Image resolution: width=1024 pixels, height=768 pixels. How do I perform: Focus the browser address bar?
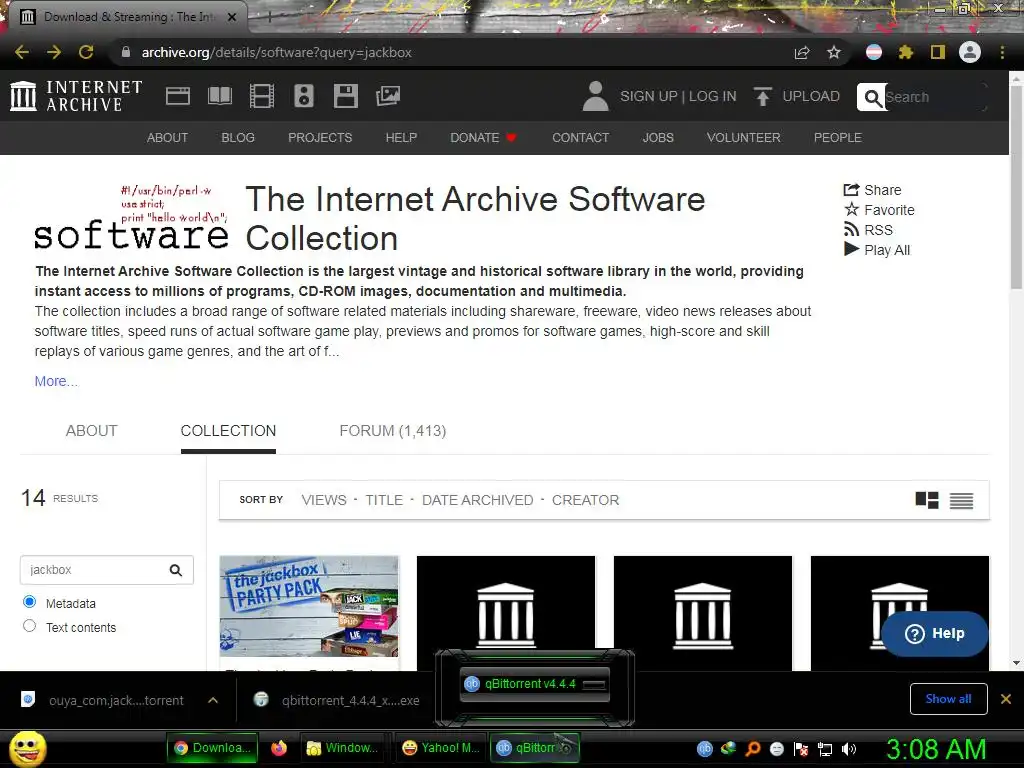[x=451, y=52]
